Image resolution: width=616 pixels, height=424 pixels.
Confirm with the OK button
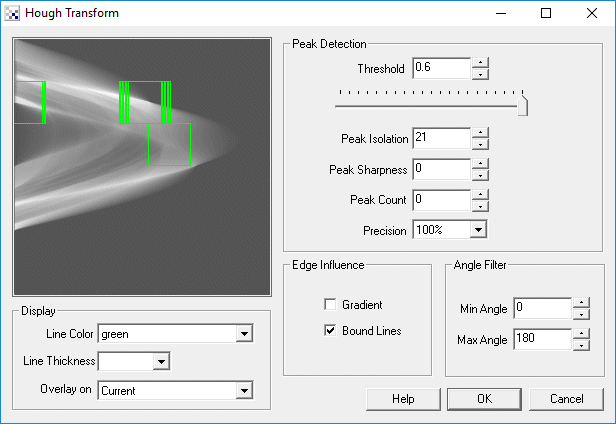pyautogui.click(x=485, y=399)
